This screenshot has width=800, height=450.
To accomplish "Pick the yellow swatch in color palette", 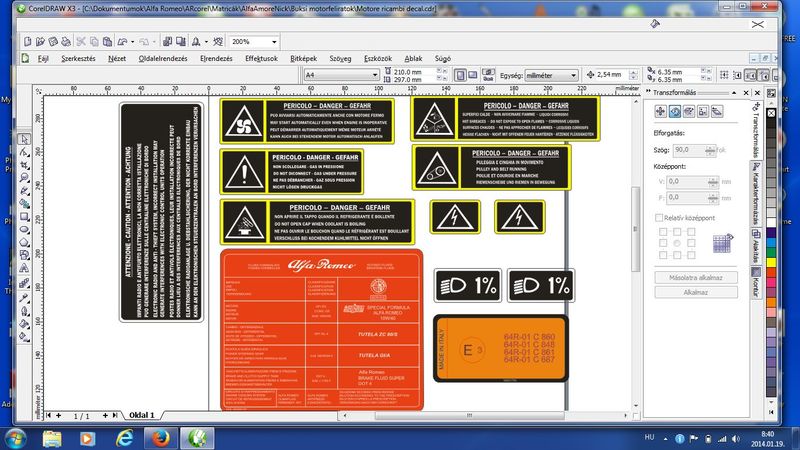I will [x=771, y=262].
